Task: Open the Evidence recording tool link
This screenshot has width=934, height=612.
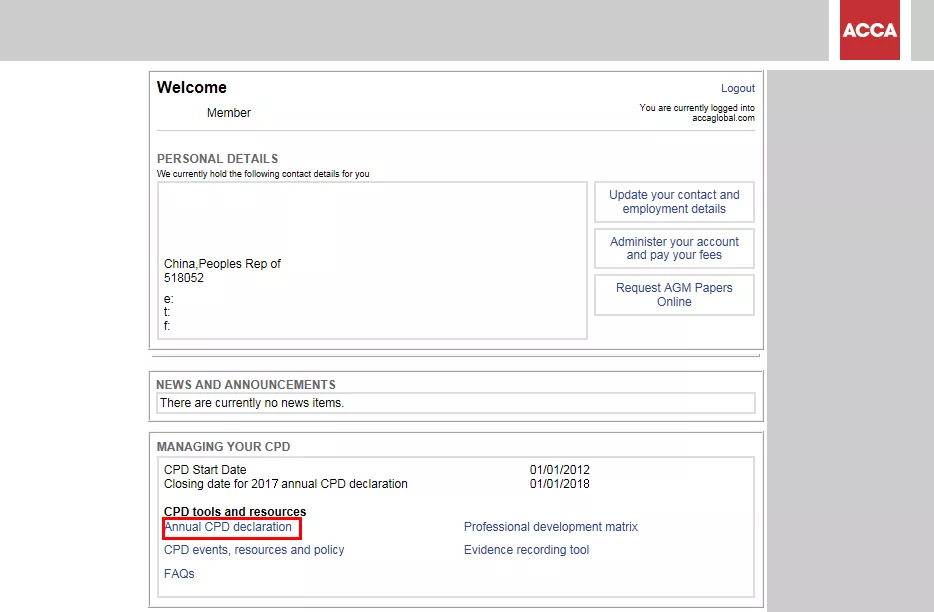Action: point(527,550)
